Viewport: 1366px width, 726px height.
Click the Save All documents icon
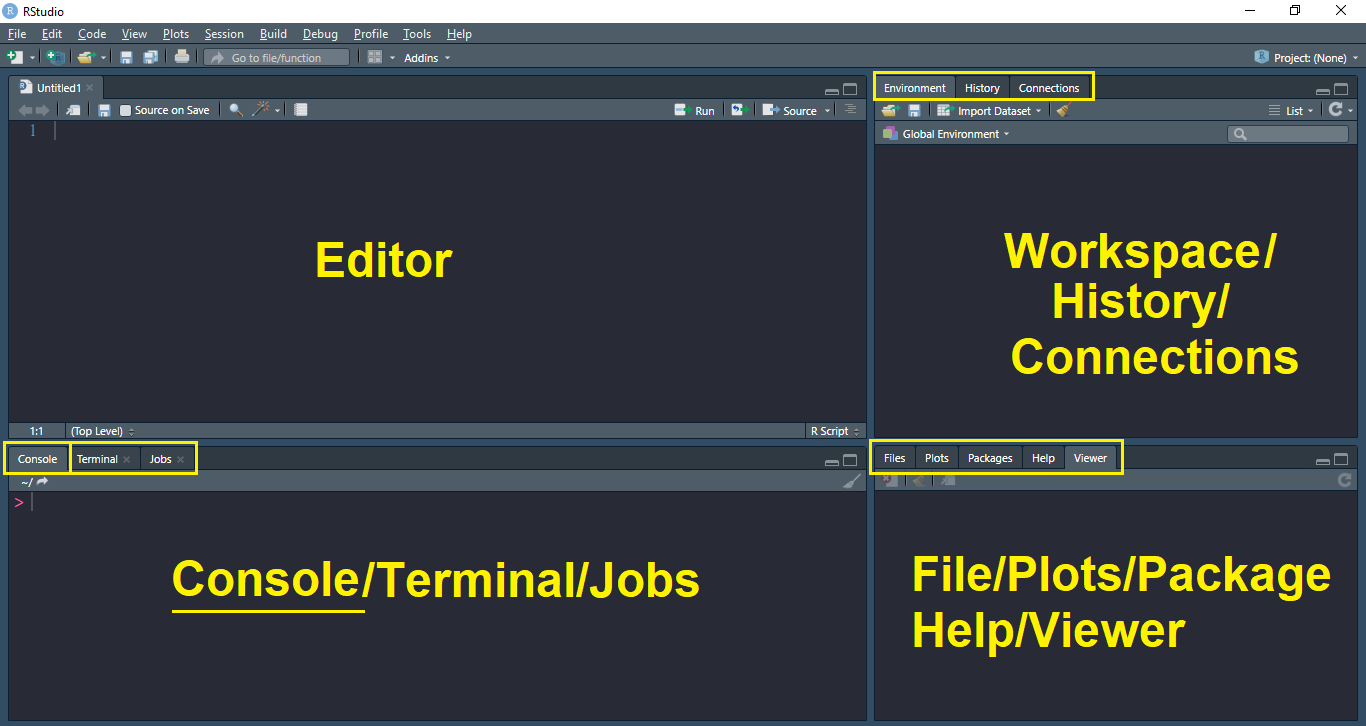(x=150, y=57)
